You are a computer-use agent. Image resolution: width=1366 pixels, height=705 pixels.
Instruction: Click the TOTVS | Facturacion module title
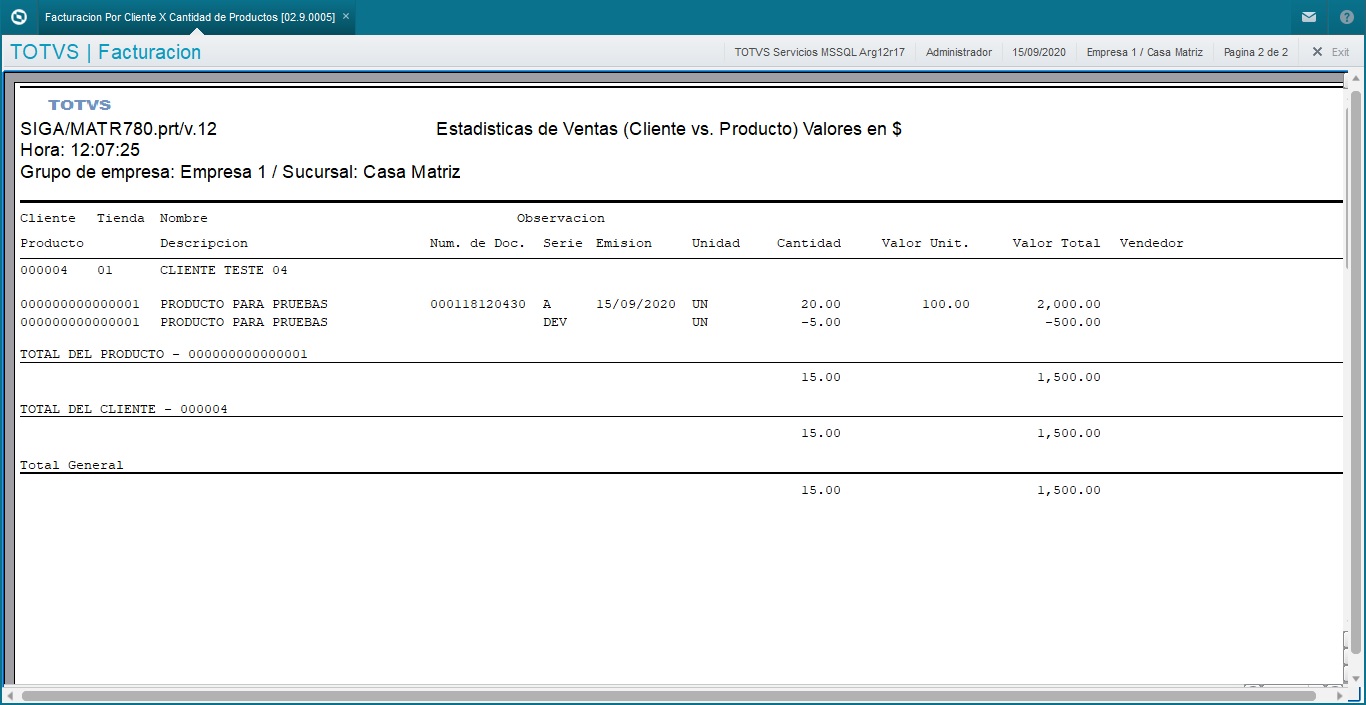point(105,52)
